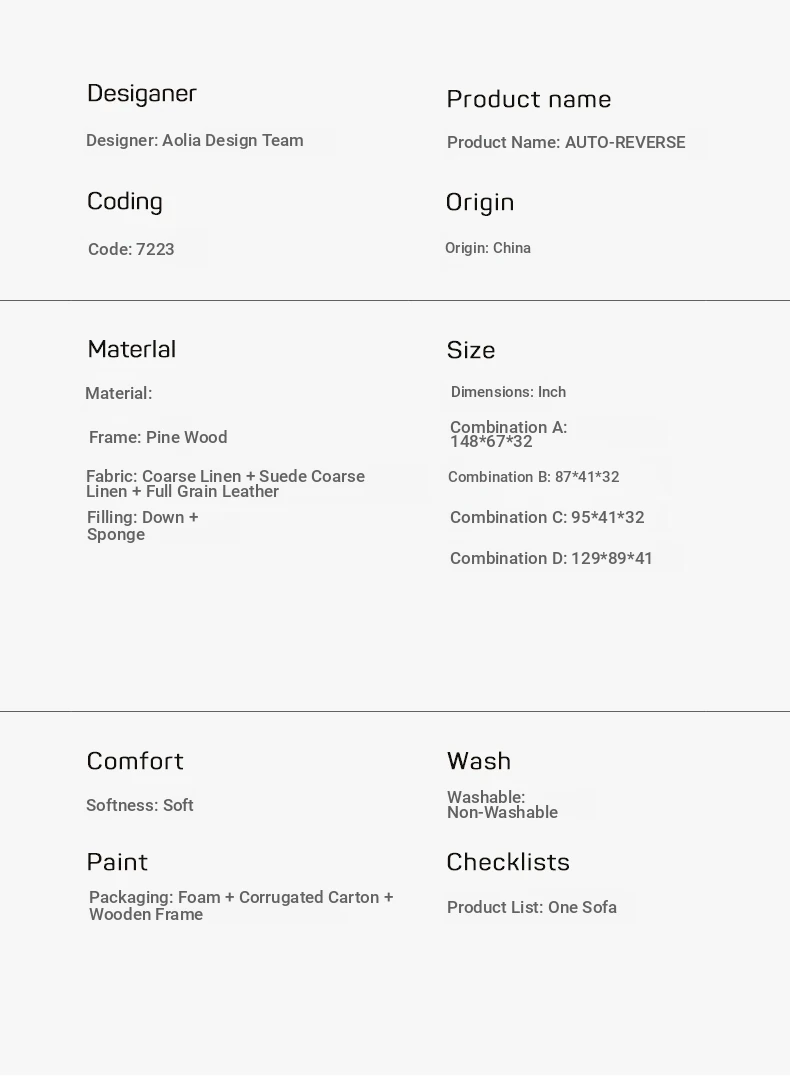Viewport: 790px width, 1077px height.
Task: Select the AUTO-REVERSE product name line
Action: point(566,143)
